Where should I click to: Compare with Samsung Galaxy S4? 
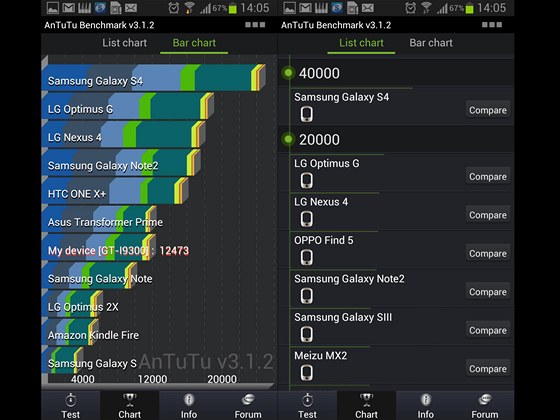coord(488,110)
